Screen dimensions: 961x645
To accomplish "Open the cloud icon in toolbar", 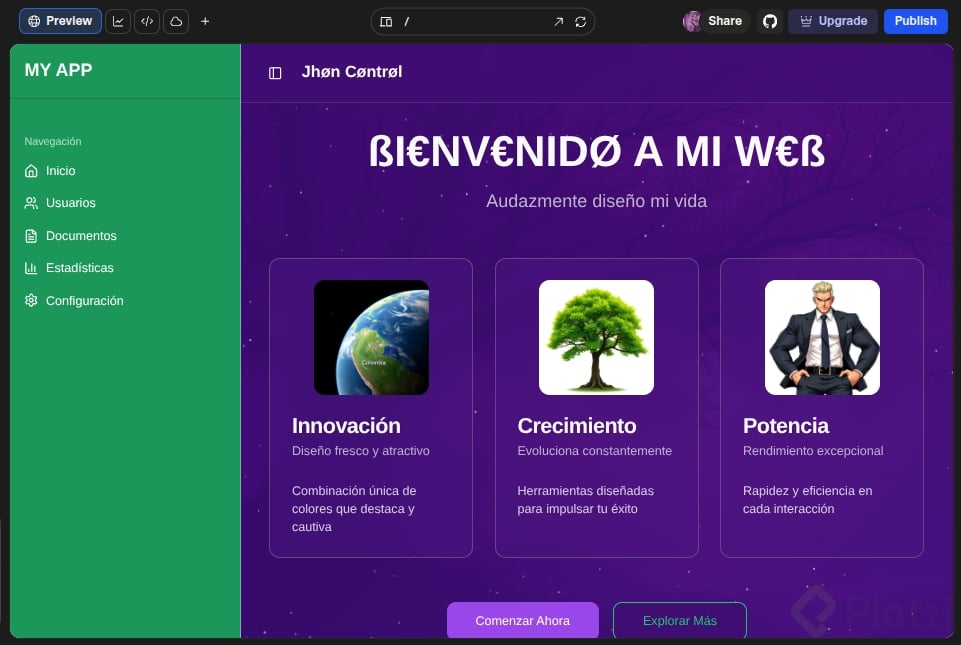I will coord(176,21).
